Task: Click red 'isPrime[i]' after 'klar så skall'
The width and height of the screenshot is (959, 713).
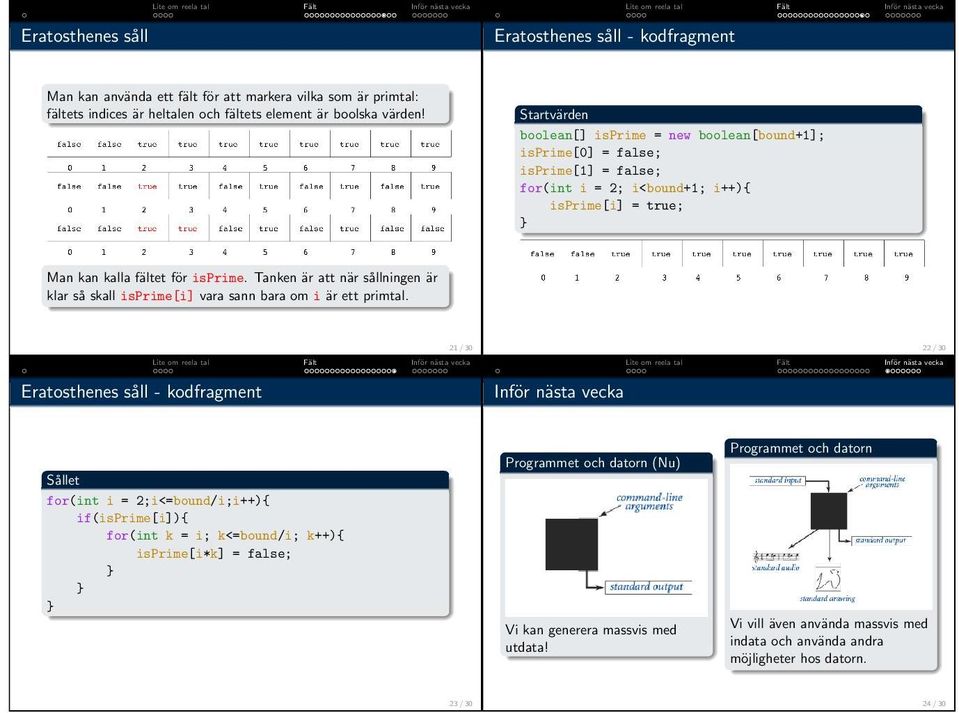Action: [x=157, y=296]
